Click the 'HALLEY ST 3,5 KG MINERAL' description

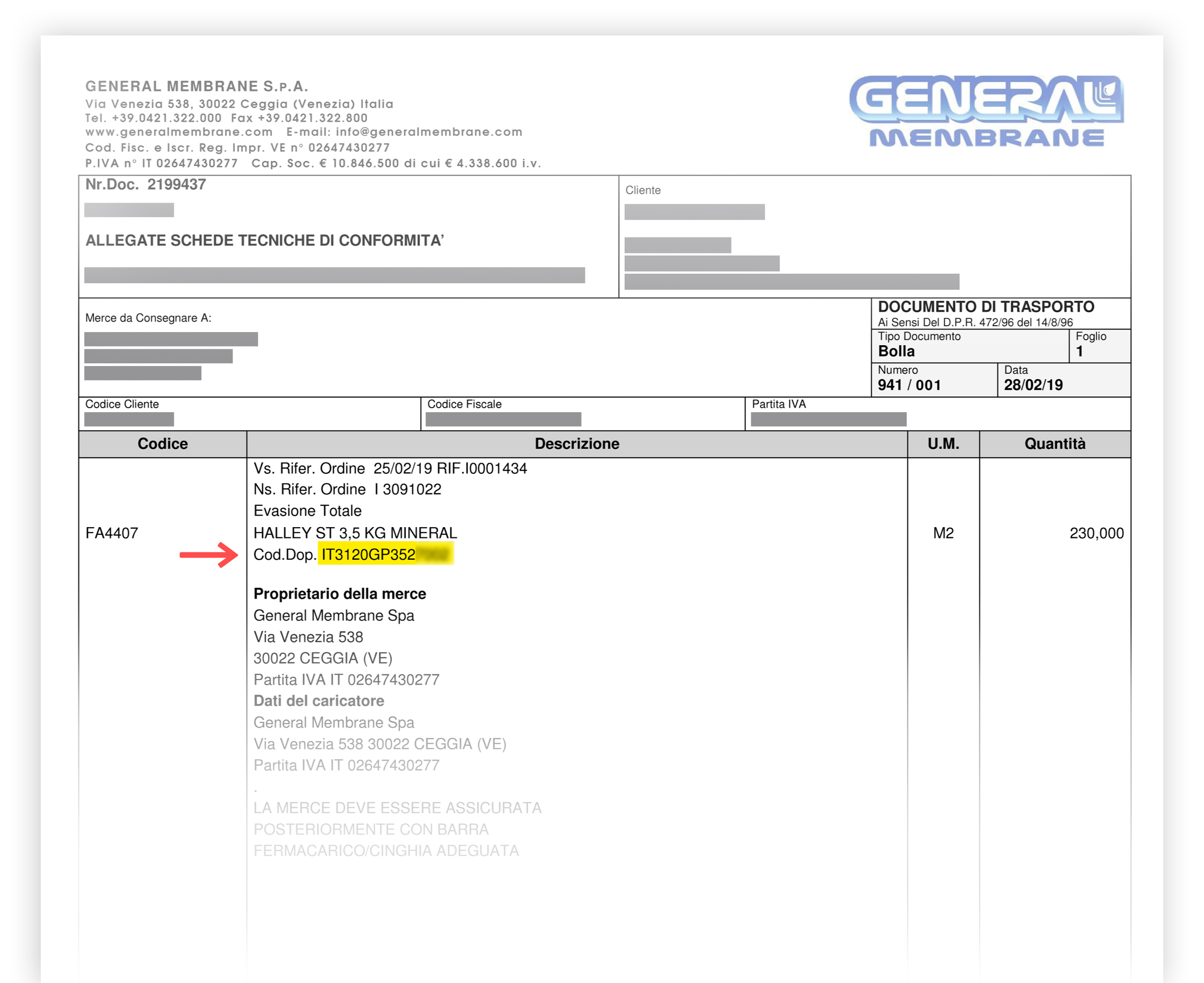tap(355, 533)
